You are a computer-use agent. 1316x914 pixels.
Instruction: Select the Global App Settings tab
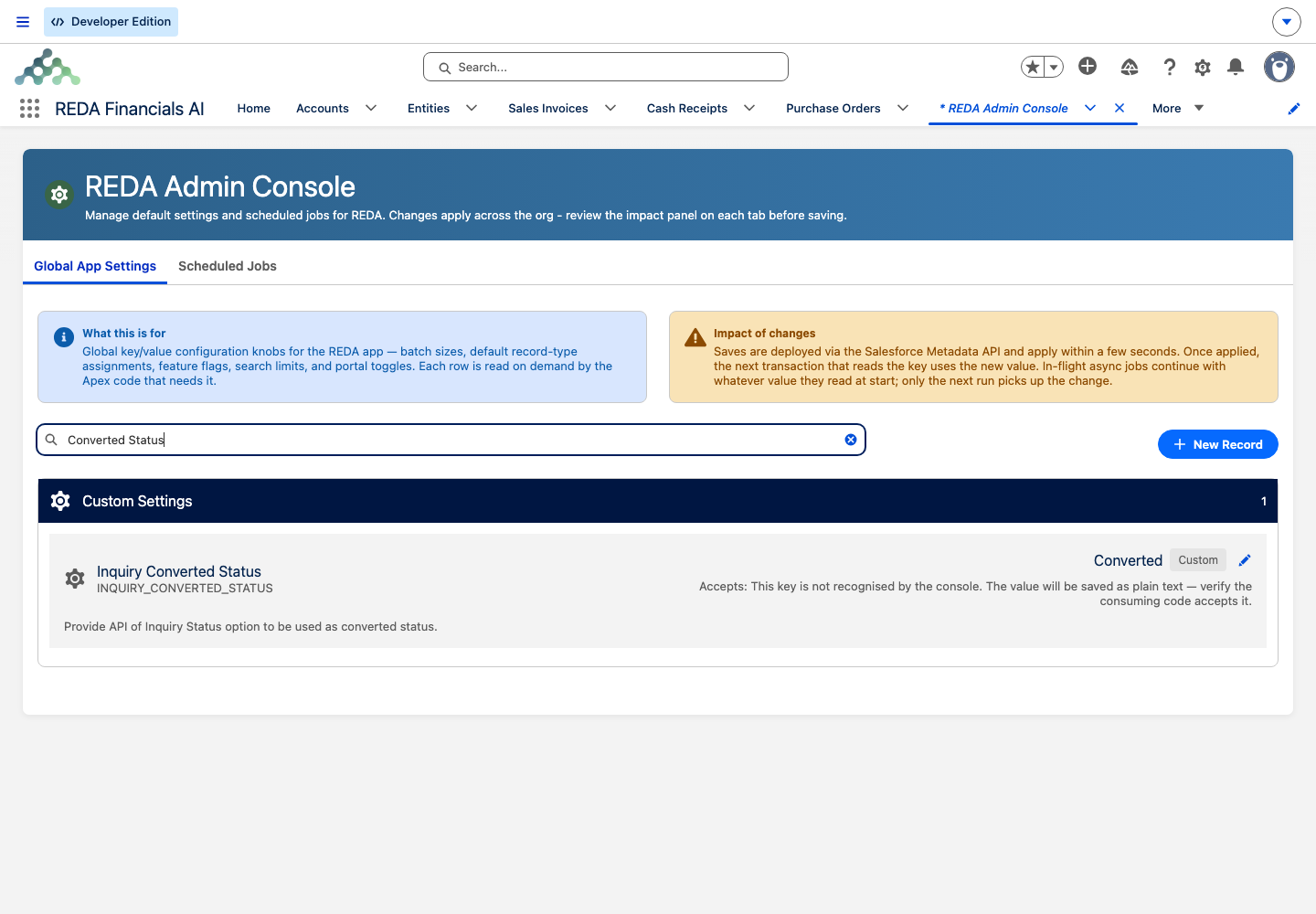pyautogui.click(x=95, y=266)
